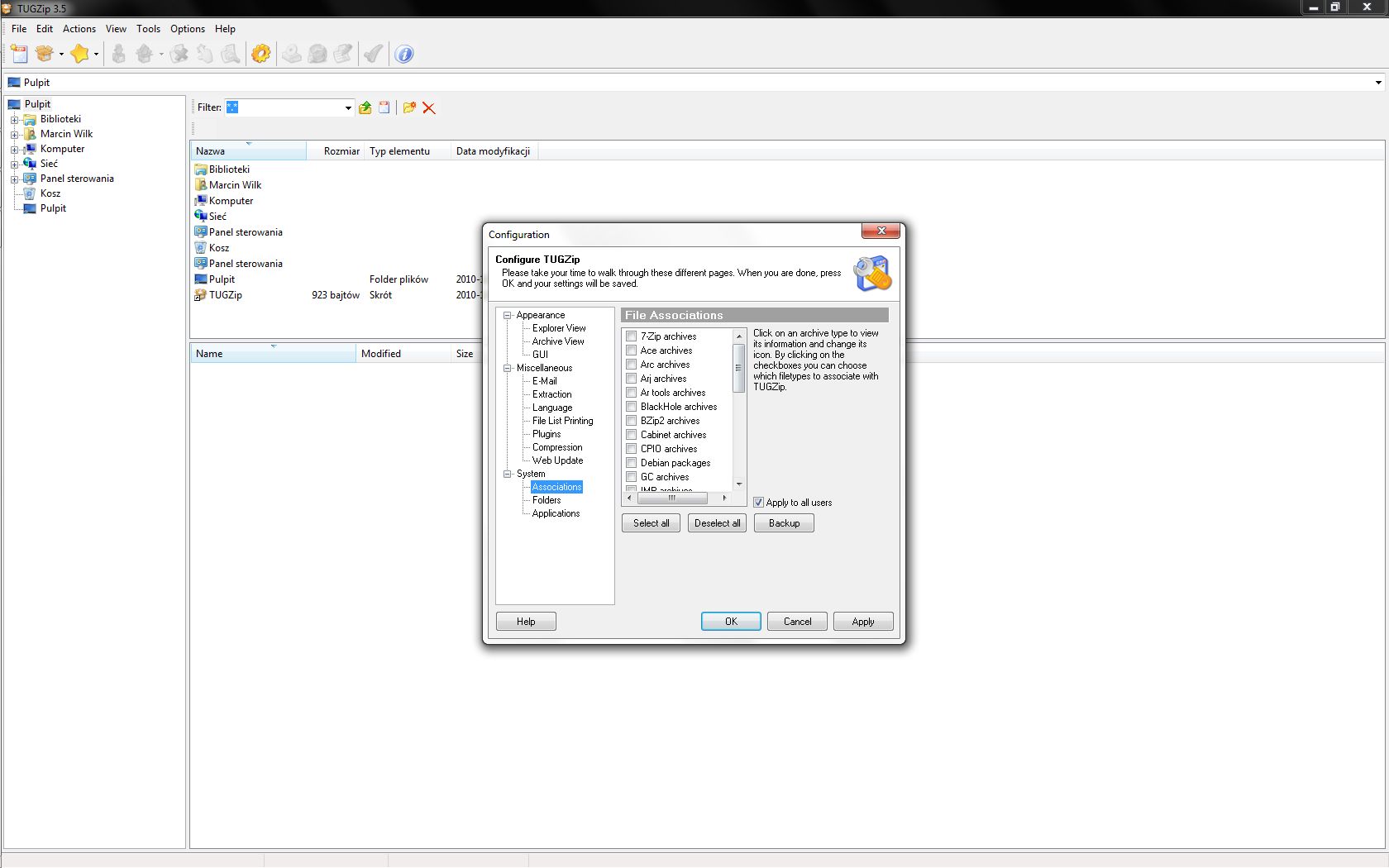Click the greyed-out checkmark icon in the toolbar

pos(374,54)
